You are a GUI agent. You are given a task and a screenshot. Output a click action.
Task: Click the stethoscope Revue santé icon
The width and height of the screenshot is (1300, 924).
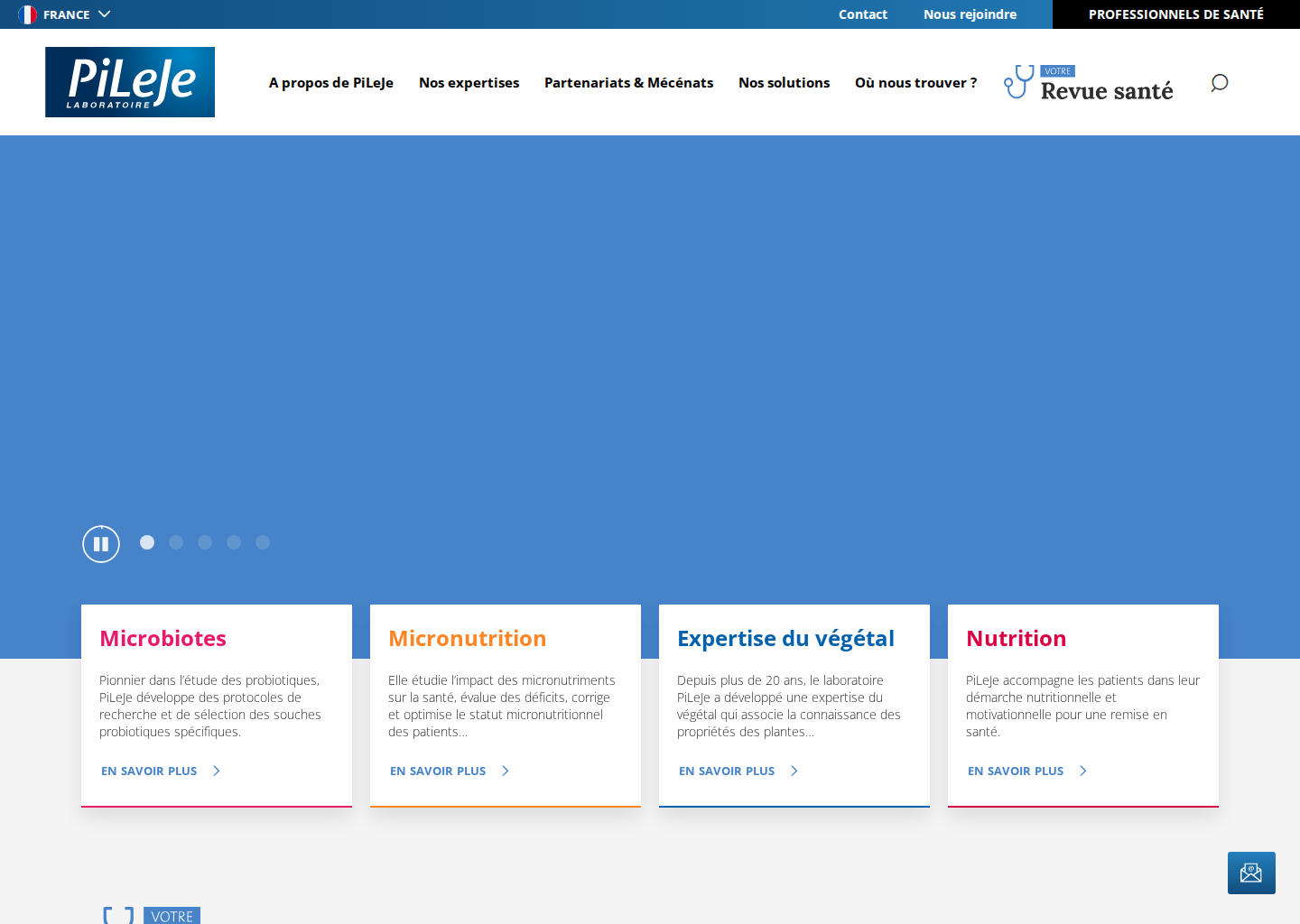[1019, 82]
